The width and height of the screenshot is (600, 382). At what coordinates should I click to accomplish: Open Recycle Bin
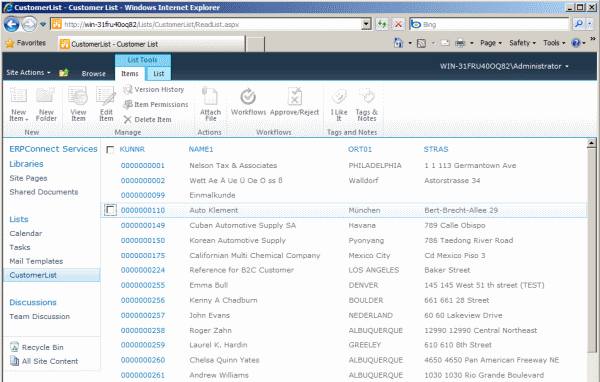coord(37,347)
